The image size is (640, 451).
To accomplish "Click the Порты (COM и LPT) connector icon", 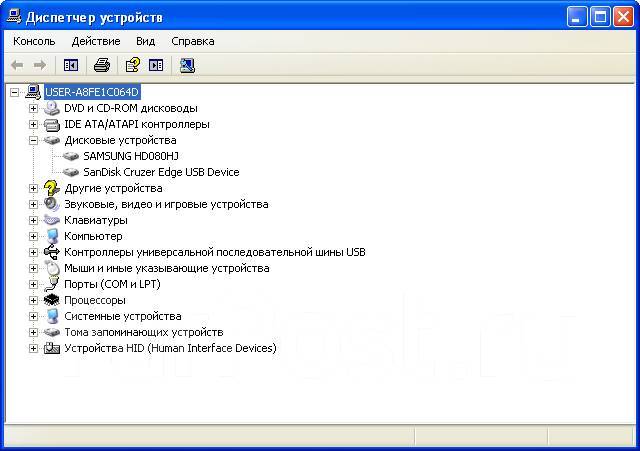I will 52,284.
